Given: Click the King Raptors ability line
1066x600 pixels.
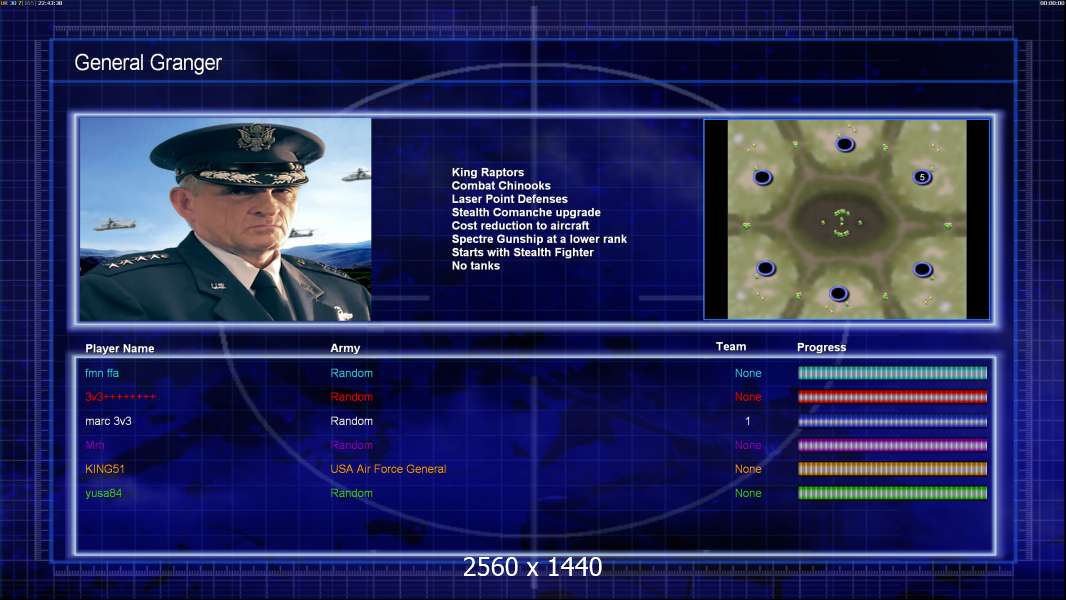Looking at the screenshot, I should click(487, 173).
